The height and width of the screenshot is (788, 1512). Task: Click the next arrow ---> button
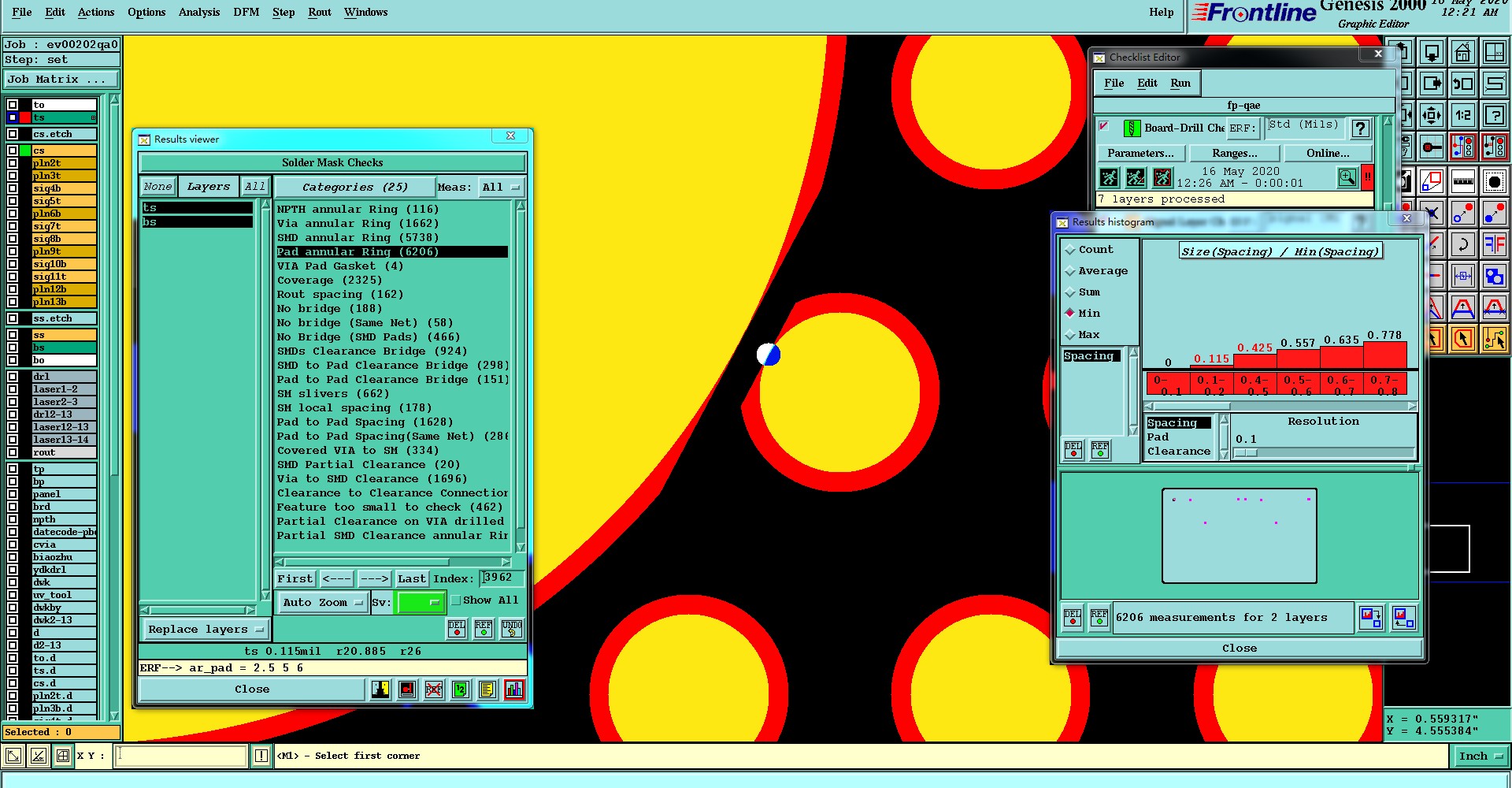click(x=374, y=579)
